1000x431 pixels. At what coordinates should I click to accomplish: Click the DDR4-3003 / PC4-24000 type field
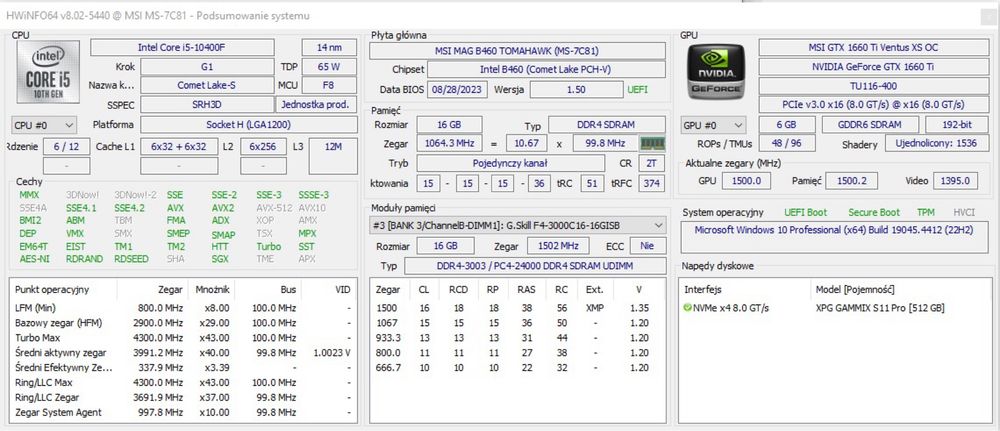point(534,266)
